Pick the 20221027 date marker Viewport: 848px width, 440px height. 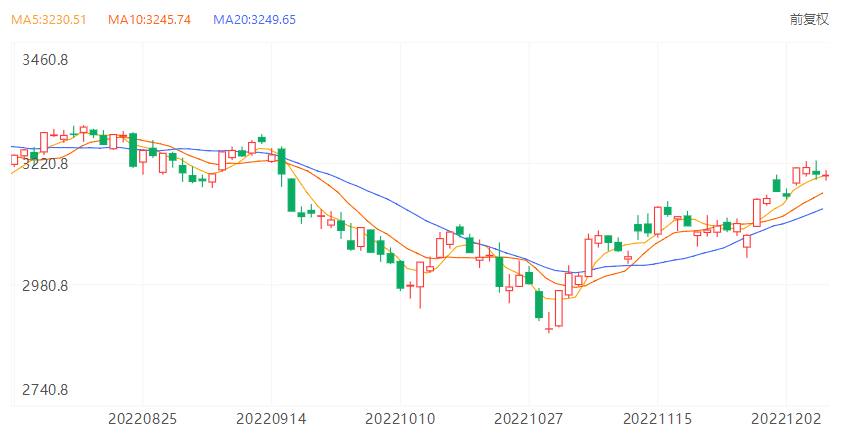click(x=528, y=417)
